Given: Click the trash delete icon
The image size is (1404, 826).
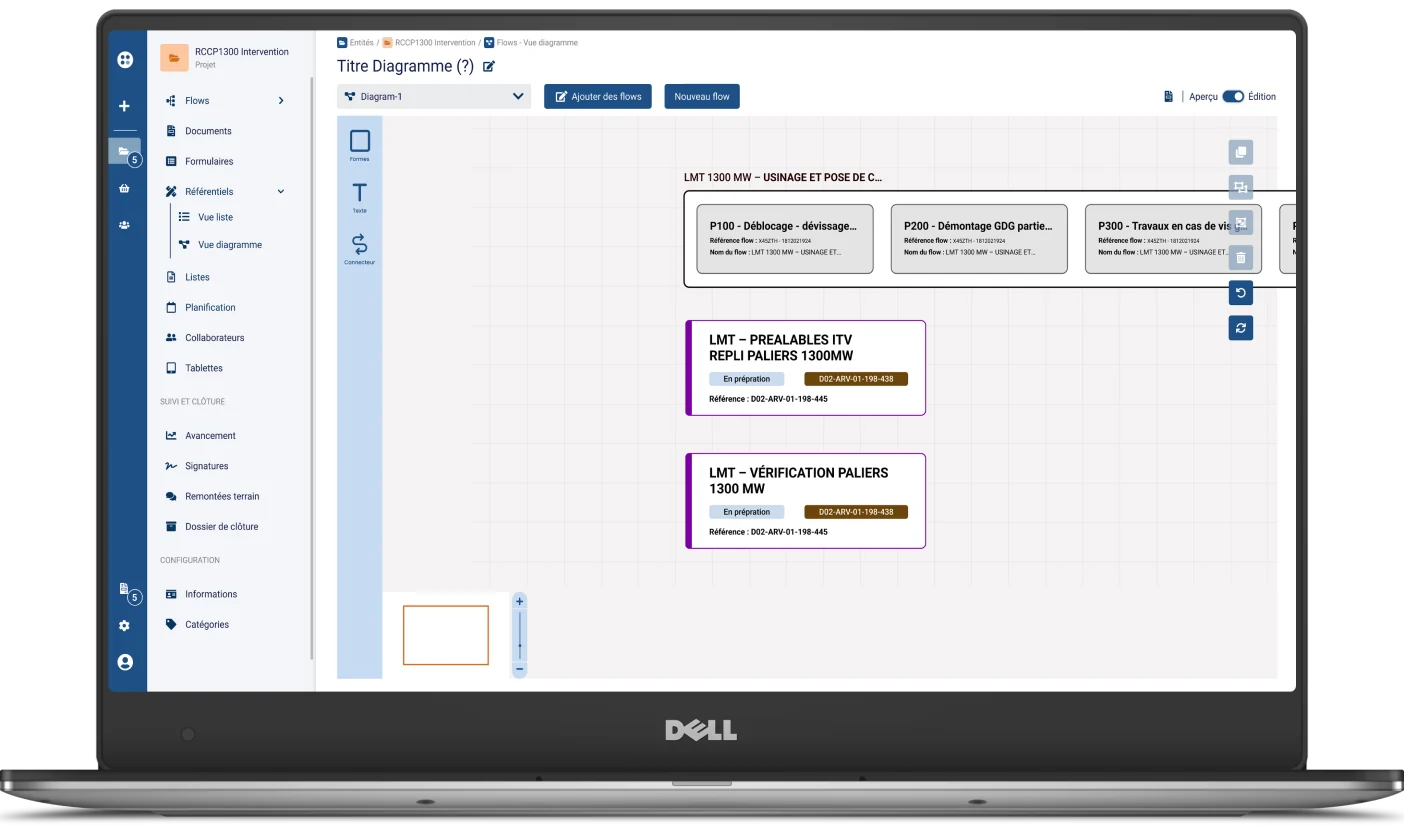Looking at the screenshot, I should pos(1241,258).
